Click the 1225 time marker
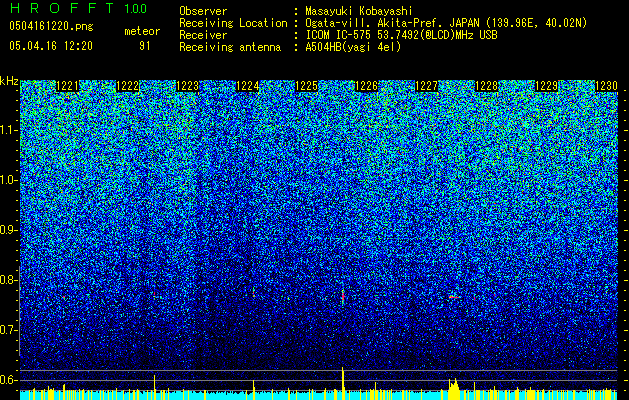The width and height of the screenshot is (629, 400). coord(307,86)
